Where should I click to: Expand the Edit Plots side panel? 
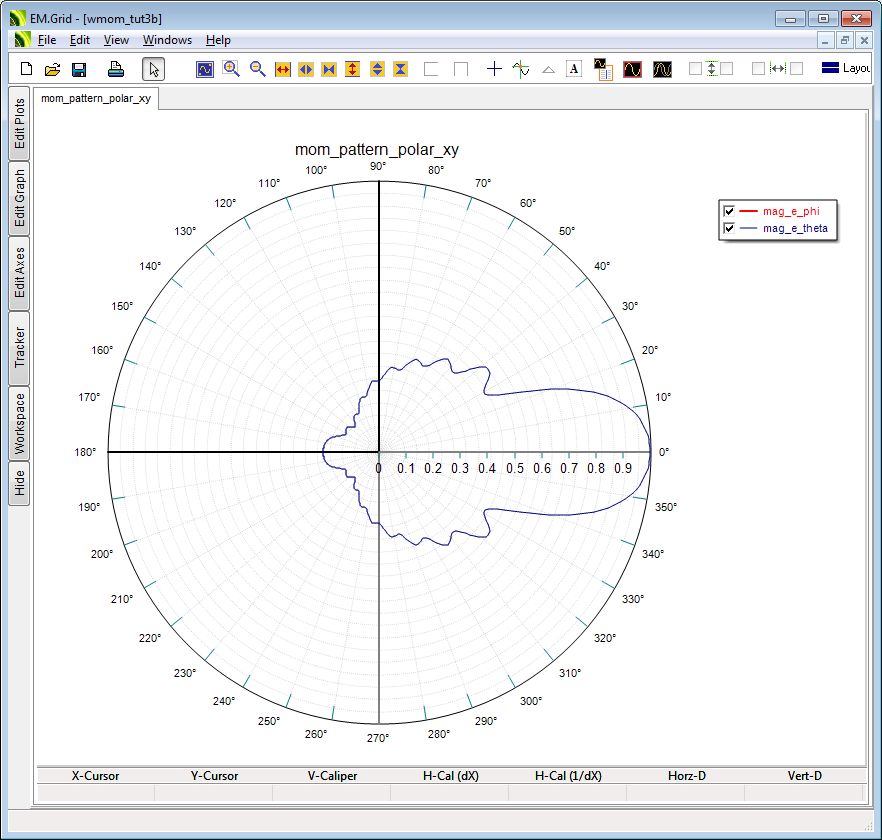click(19, 124)
